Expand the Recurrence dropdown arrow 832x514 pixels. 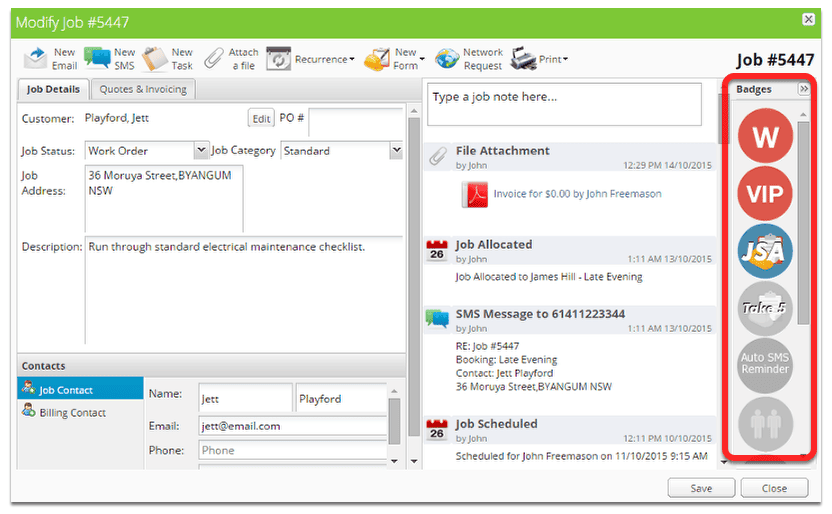352,59
